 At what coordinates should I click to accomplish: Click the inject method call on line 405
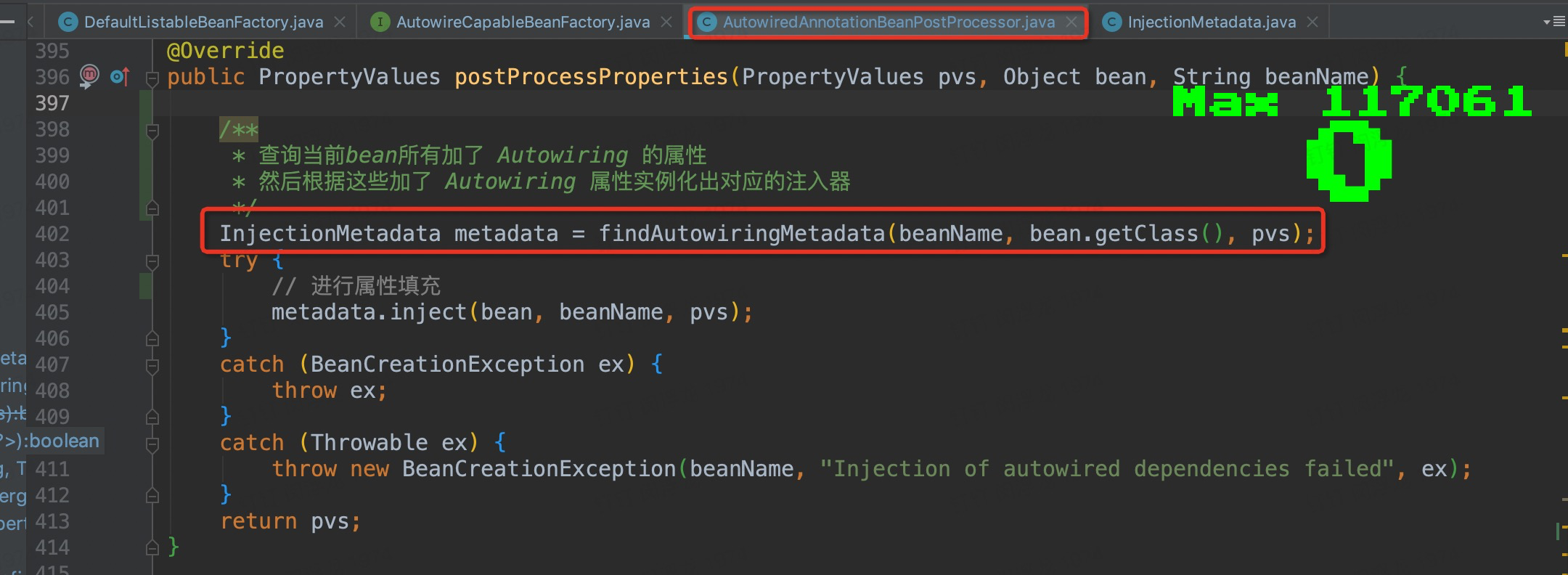(x=428, y=312)
